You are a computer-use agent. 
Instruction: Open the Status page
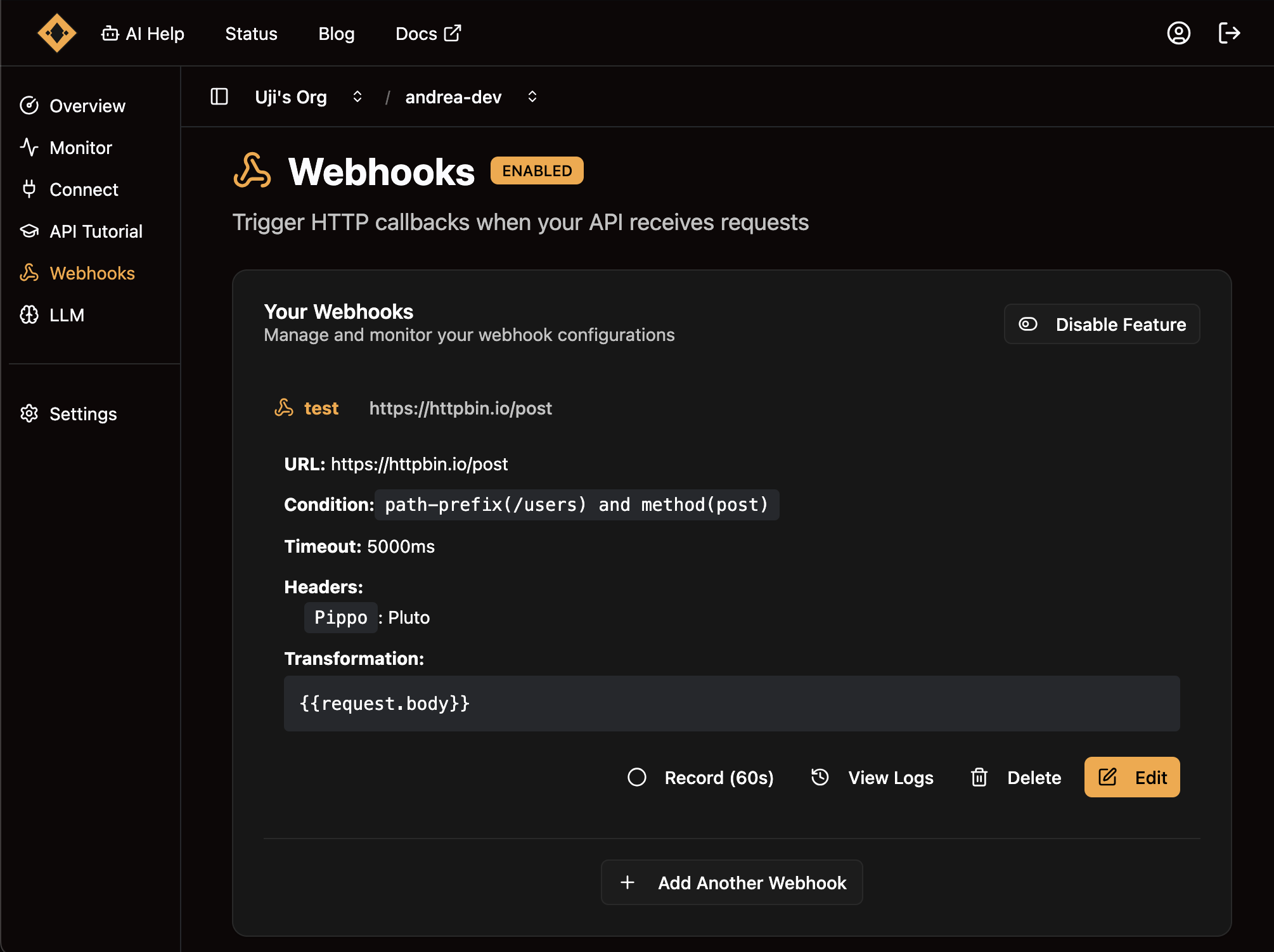click(251, 34)
